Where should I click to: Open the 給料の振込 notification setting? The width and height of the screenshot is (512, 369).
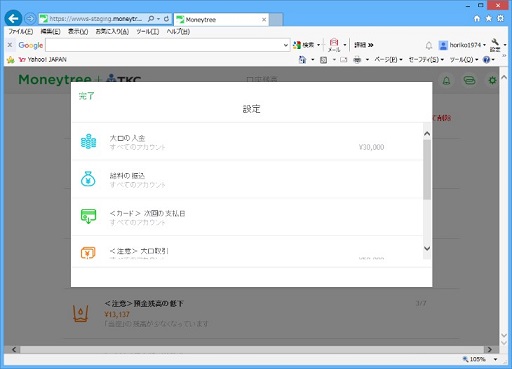point(247,179)
